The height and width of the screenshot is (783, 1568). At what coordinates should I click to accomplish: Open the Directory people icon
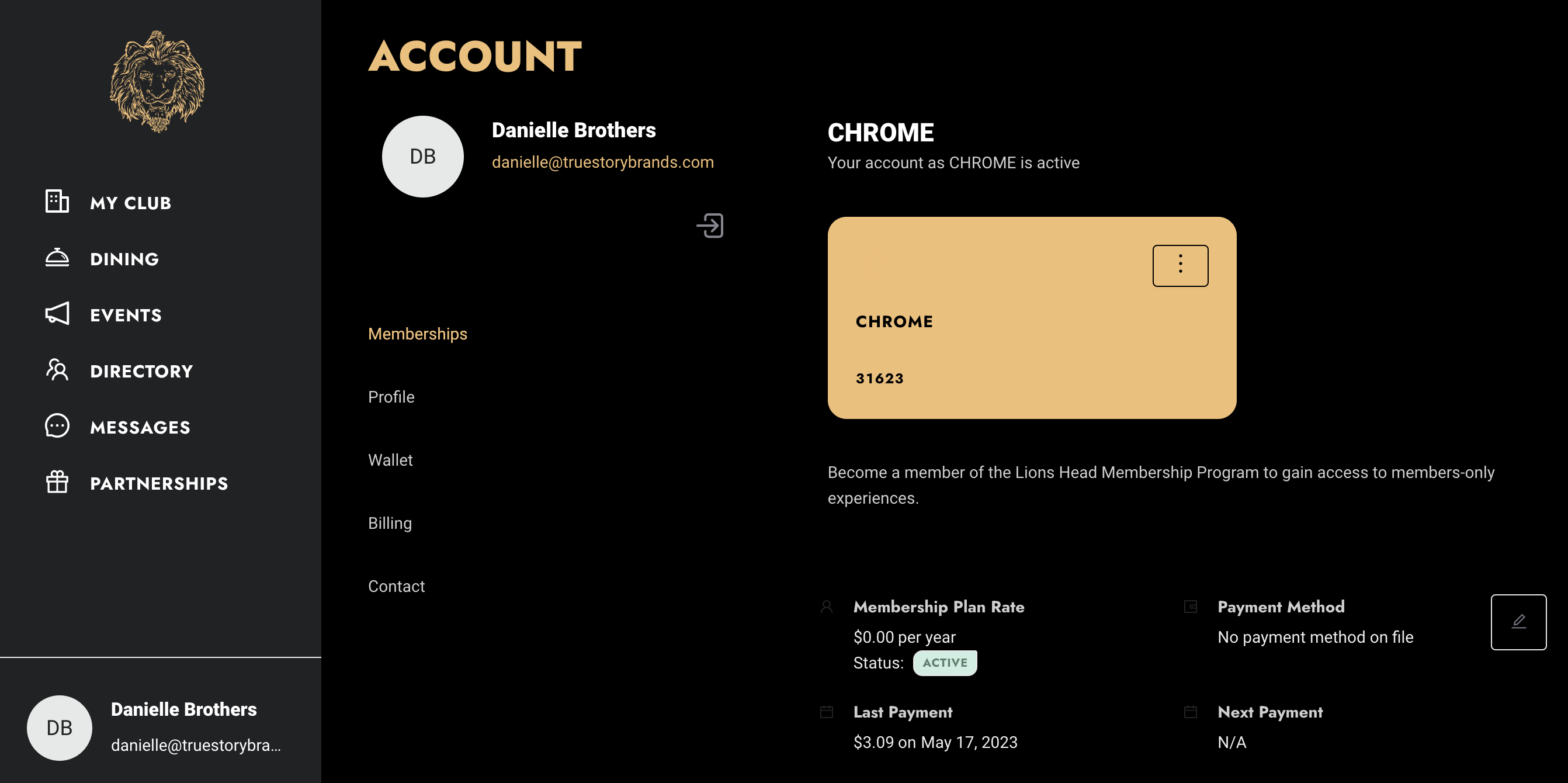[57, 369]
